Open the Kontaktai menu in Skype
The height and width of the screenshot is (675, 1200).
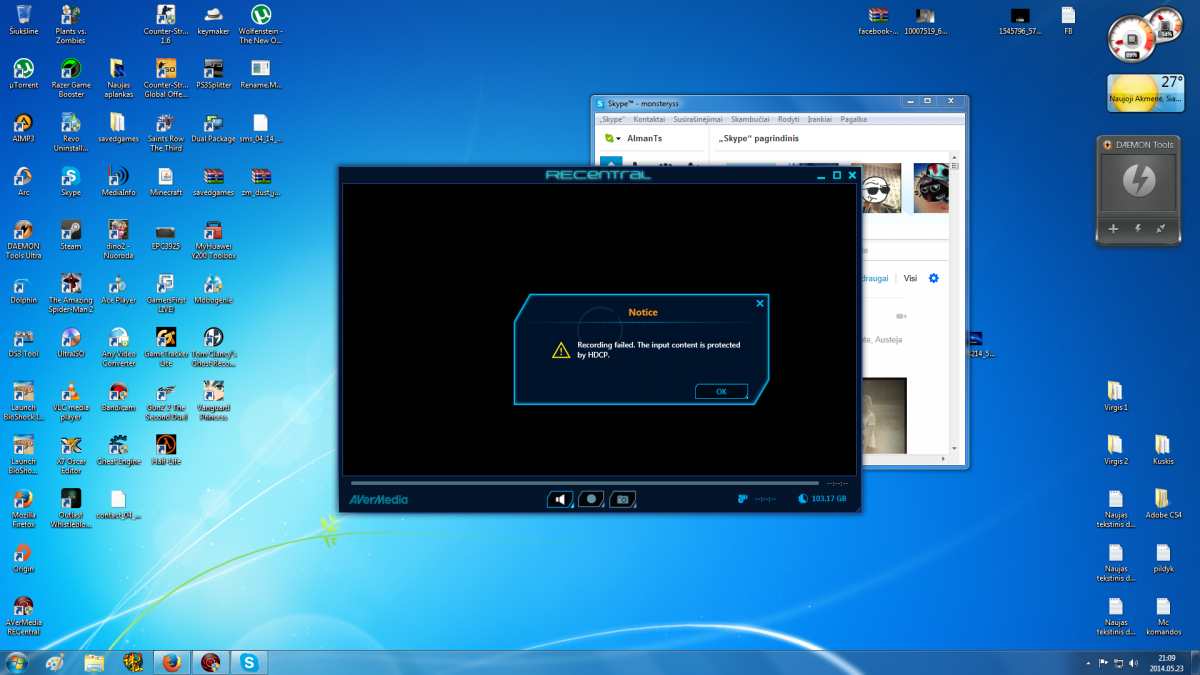coord(649,119)
